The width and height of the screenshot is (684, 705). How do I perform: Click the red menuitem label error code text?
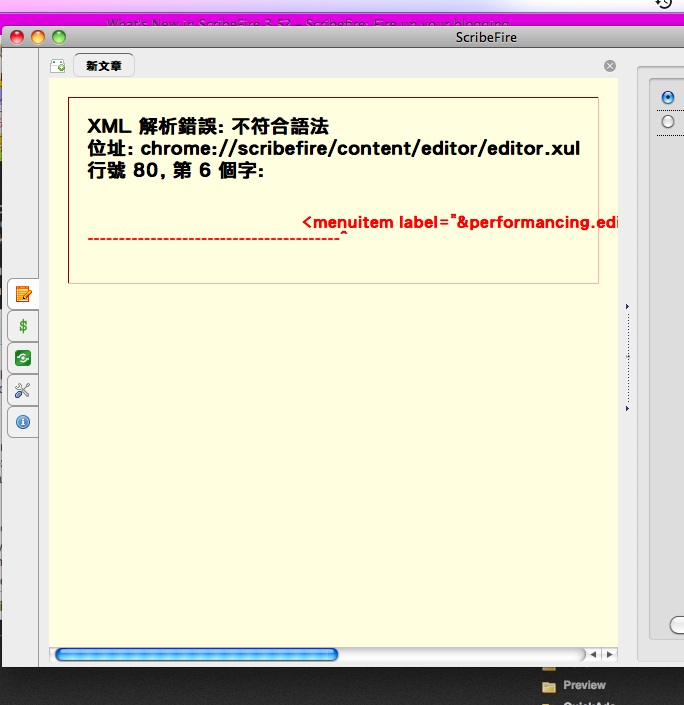point(460,222)
